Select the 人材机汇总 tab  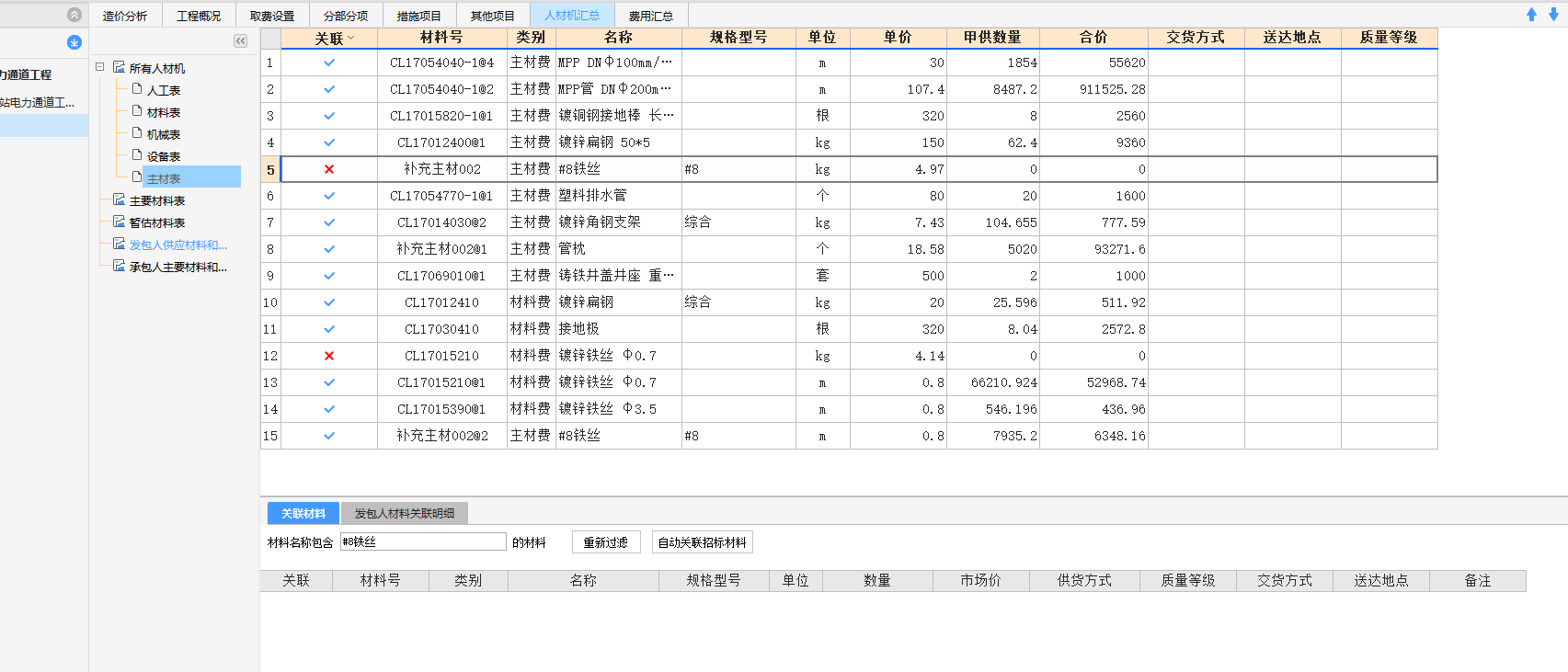(x=572, y=16)
